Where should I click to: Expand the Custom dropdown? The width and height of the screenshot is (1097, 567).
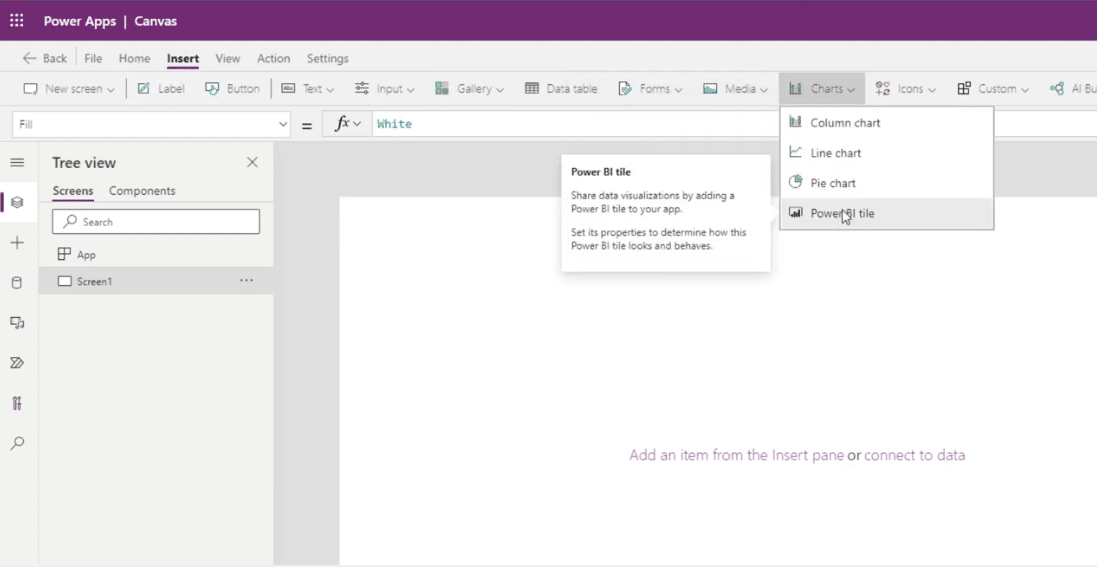[x=993, y=89]
